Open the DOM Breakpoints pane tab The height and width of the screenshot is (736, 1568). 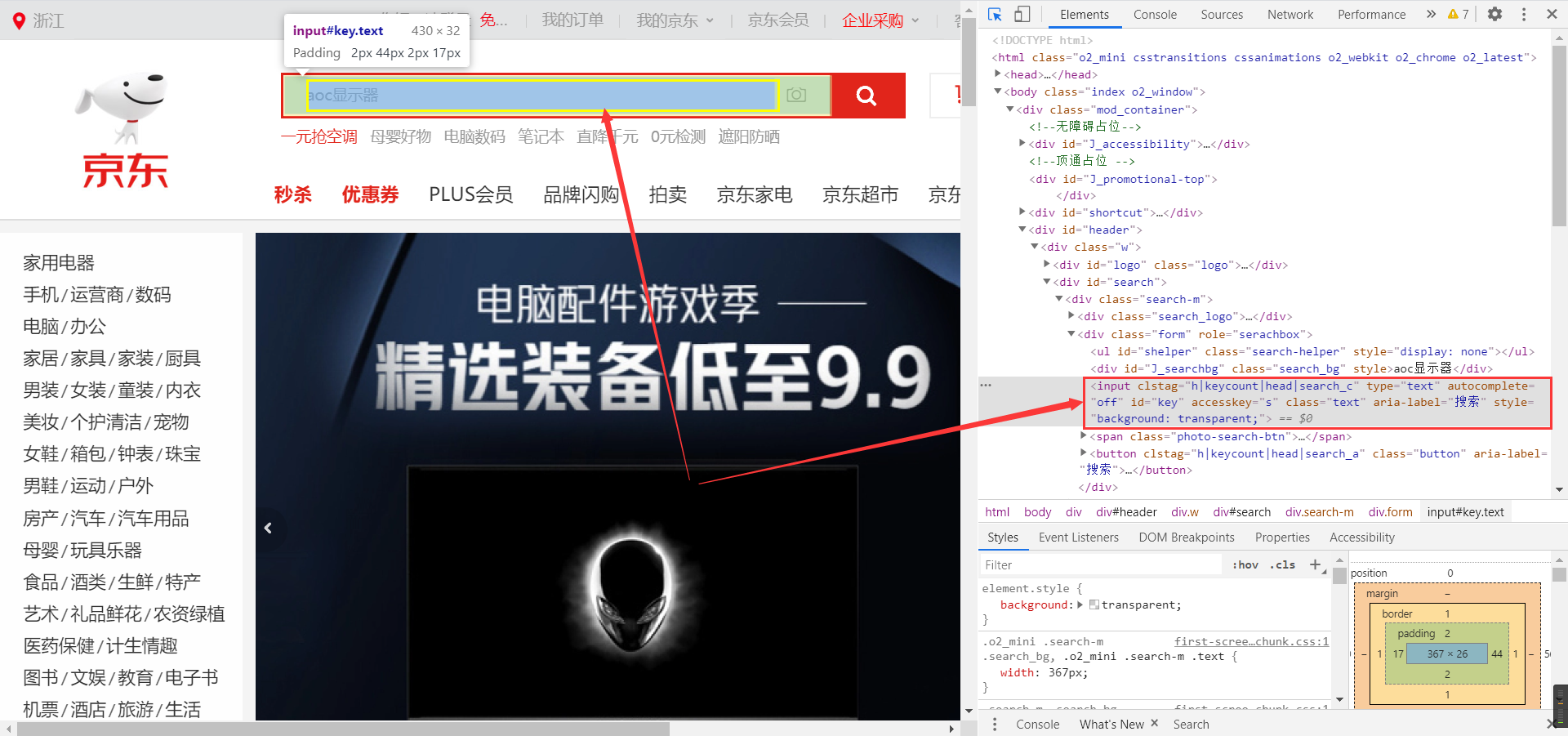pyautogui.click(x=1187, y=537)
